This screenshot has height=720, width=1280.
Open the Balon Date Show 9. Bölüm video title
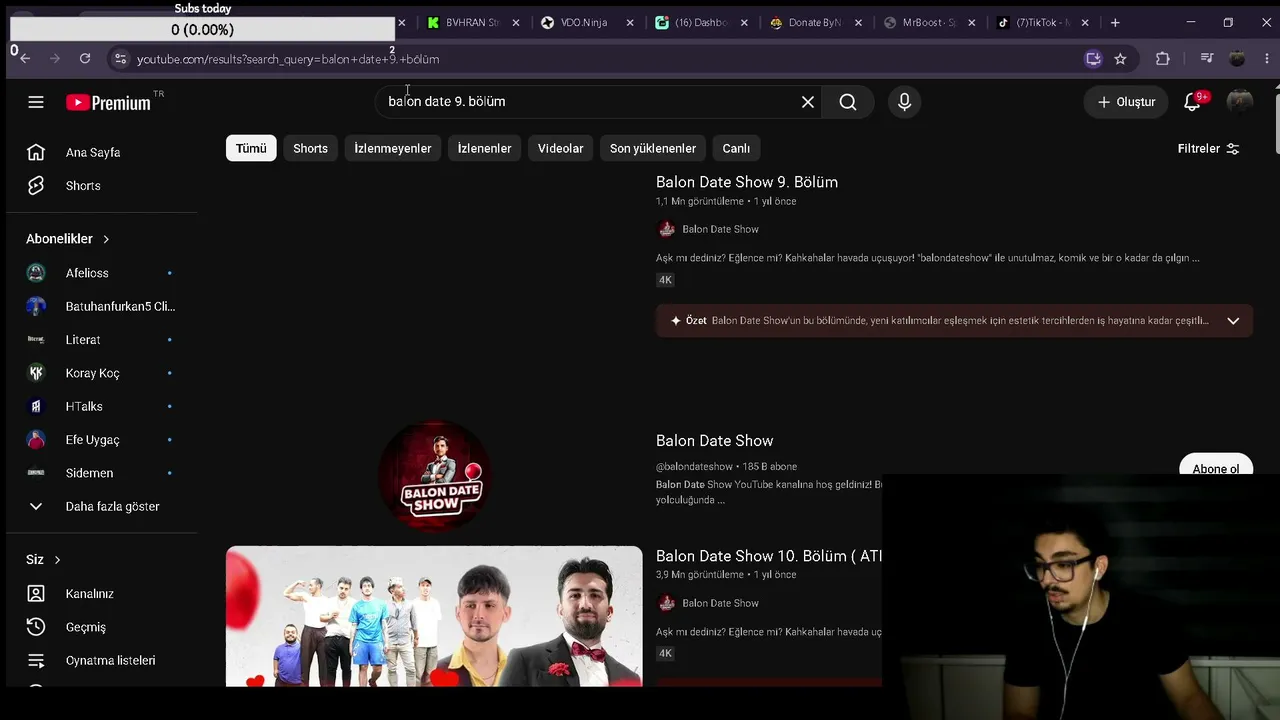[x=747, y=182]
